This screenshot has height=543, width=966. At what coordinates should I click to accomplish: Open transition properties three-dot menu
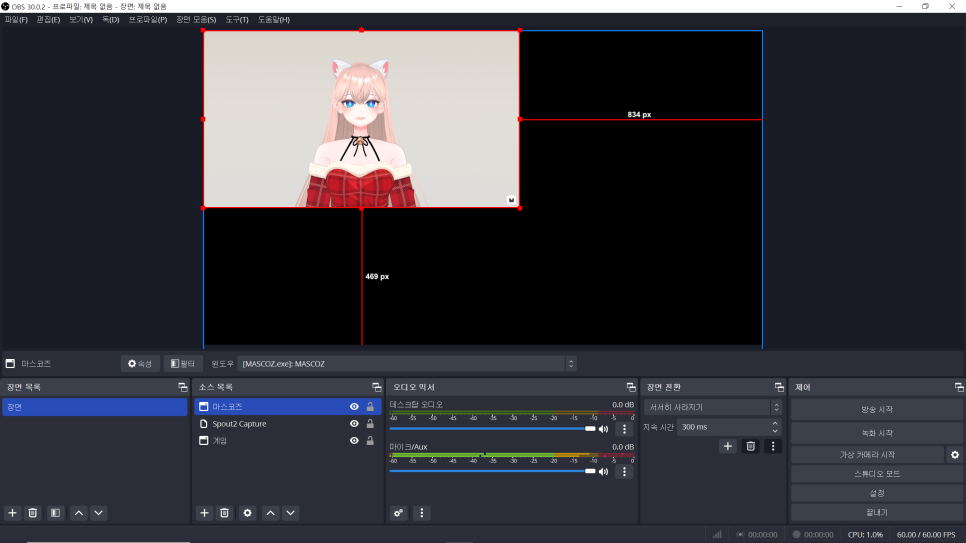pyautogui.click(x=773, y=446)
